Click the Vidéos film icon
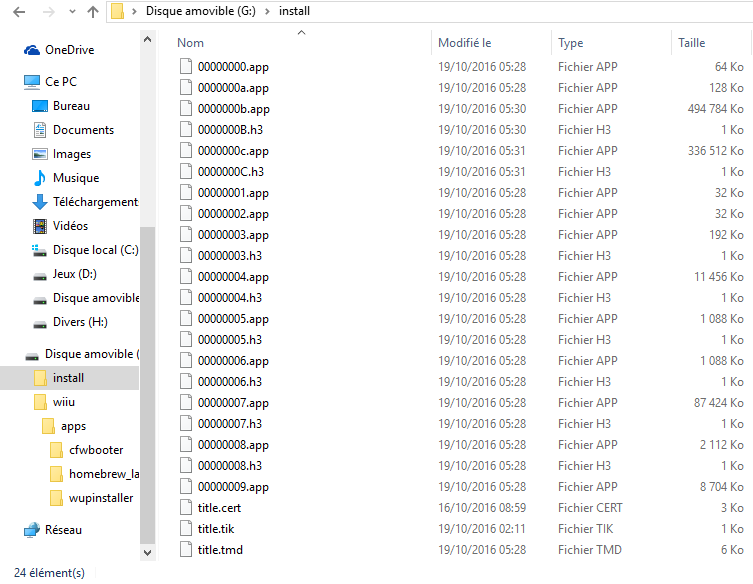Viewport: 753px width, 584px height. 40,226
